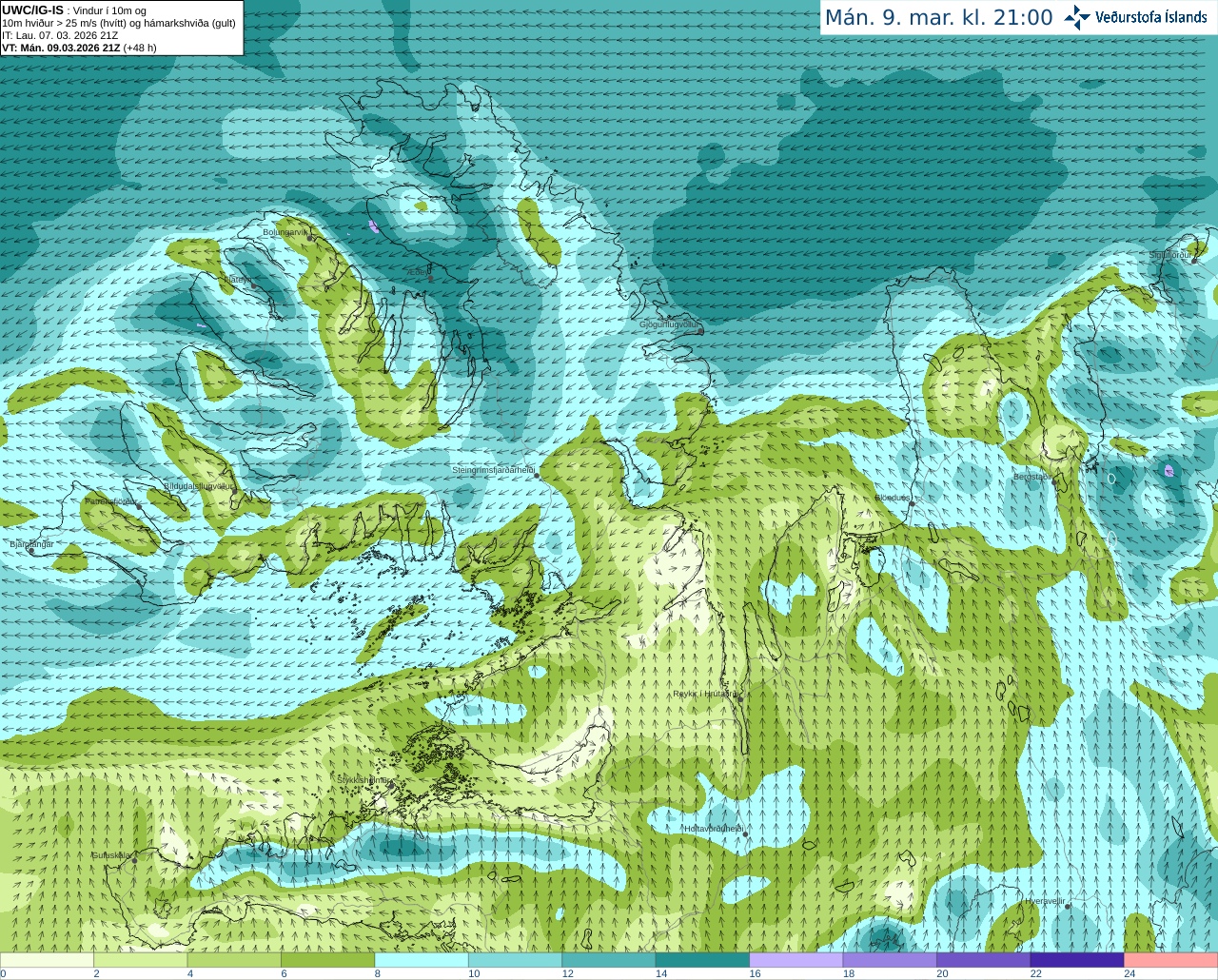1218x980 pixels.
Task: Click the Æðey station marker
Action: 430,278
